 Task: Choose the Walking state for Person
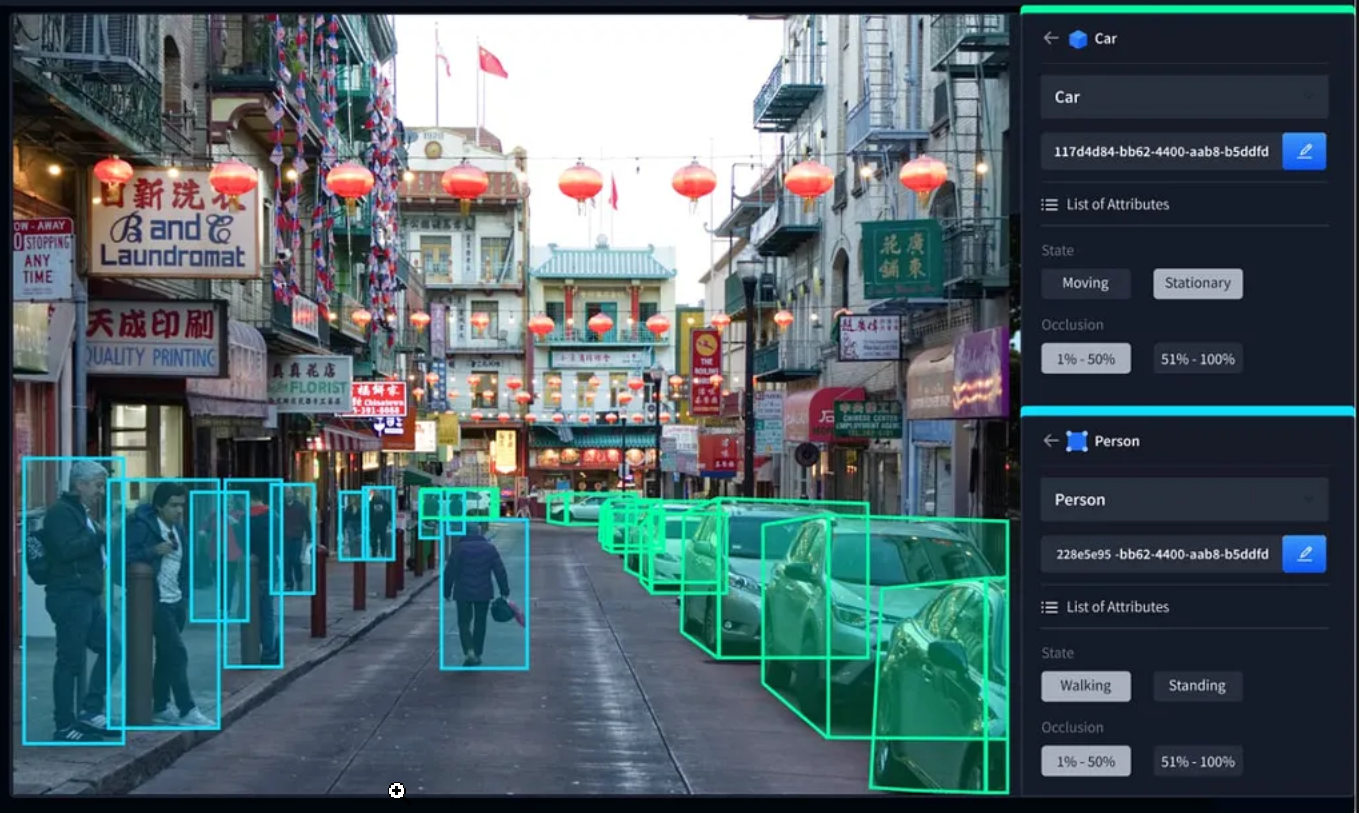click(1085, 686)
